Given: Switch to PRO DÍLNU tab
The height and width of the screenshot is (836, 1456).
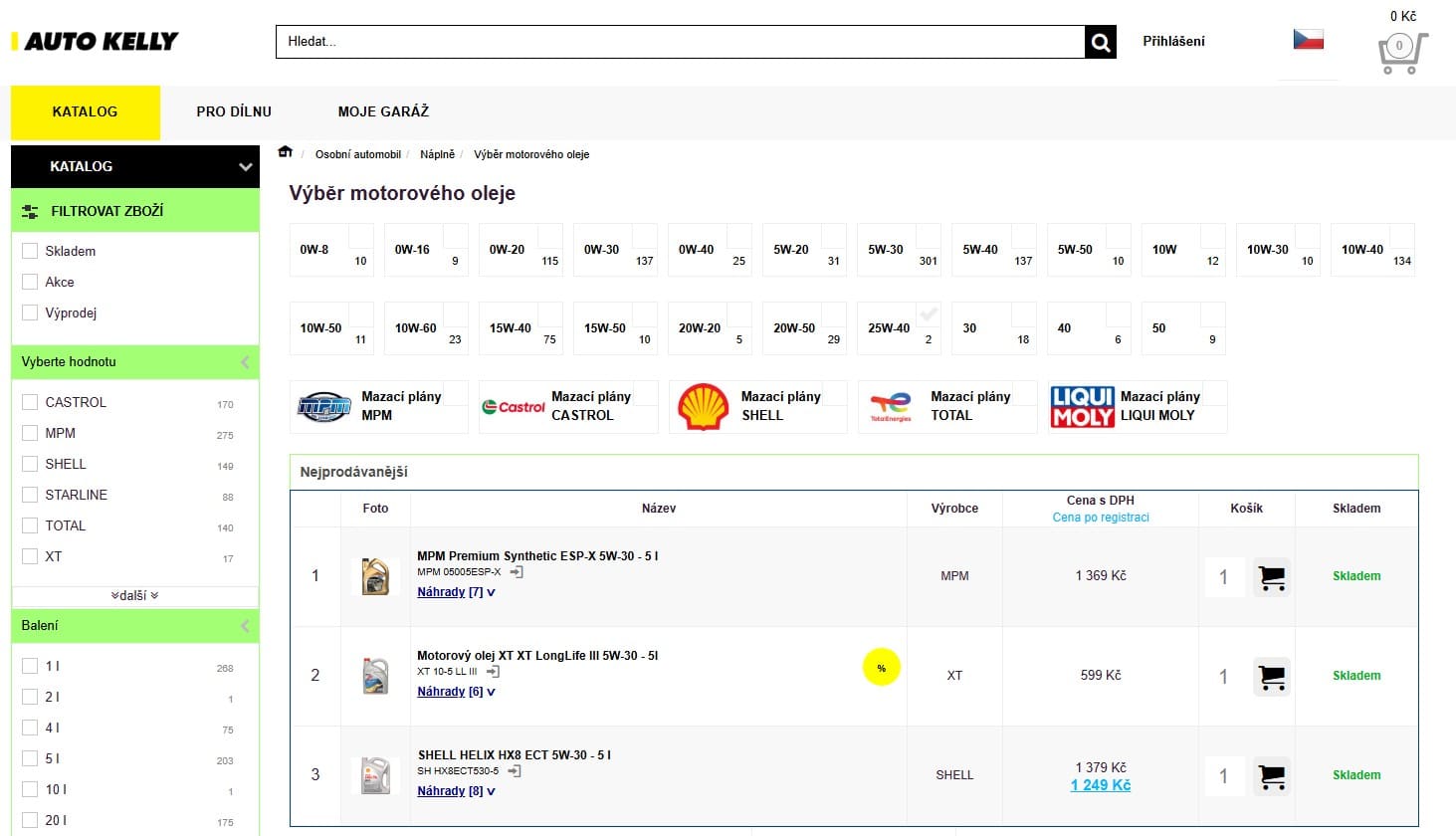Looking at the screenshot, I should 234,111.
